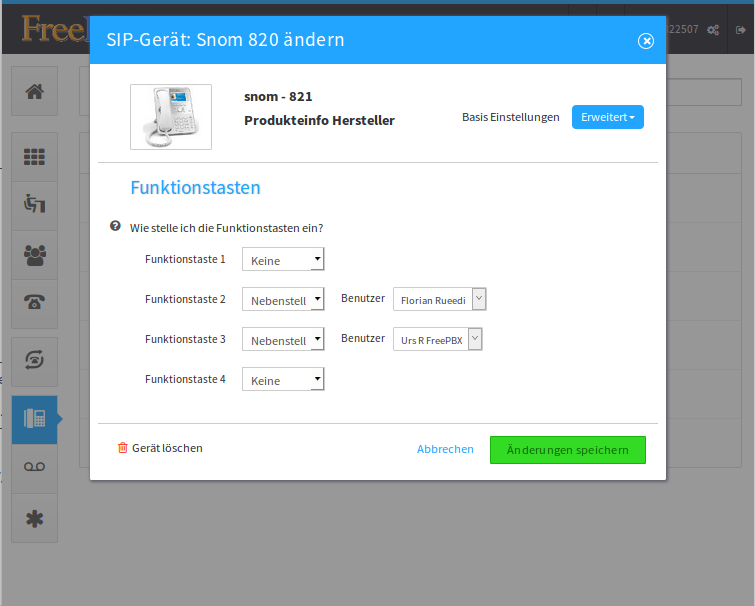Image resolution: width=755 pixels, height=606 pixels.
Task: Open Funktionstaste 2 type dropdown
Action: [x=283, y=300]
